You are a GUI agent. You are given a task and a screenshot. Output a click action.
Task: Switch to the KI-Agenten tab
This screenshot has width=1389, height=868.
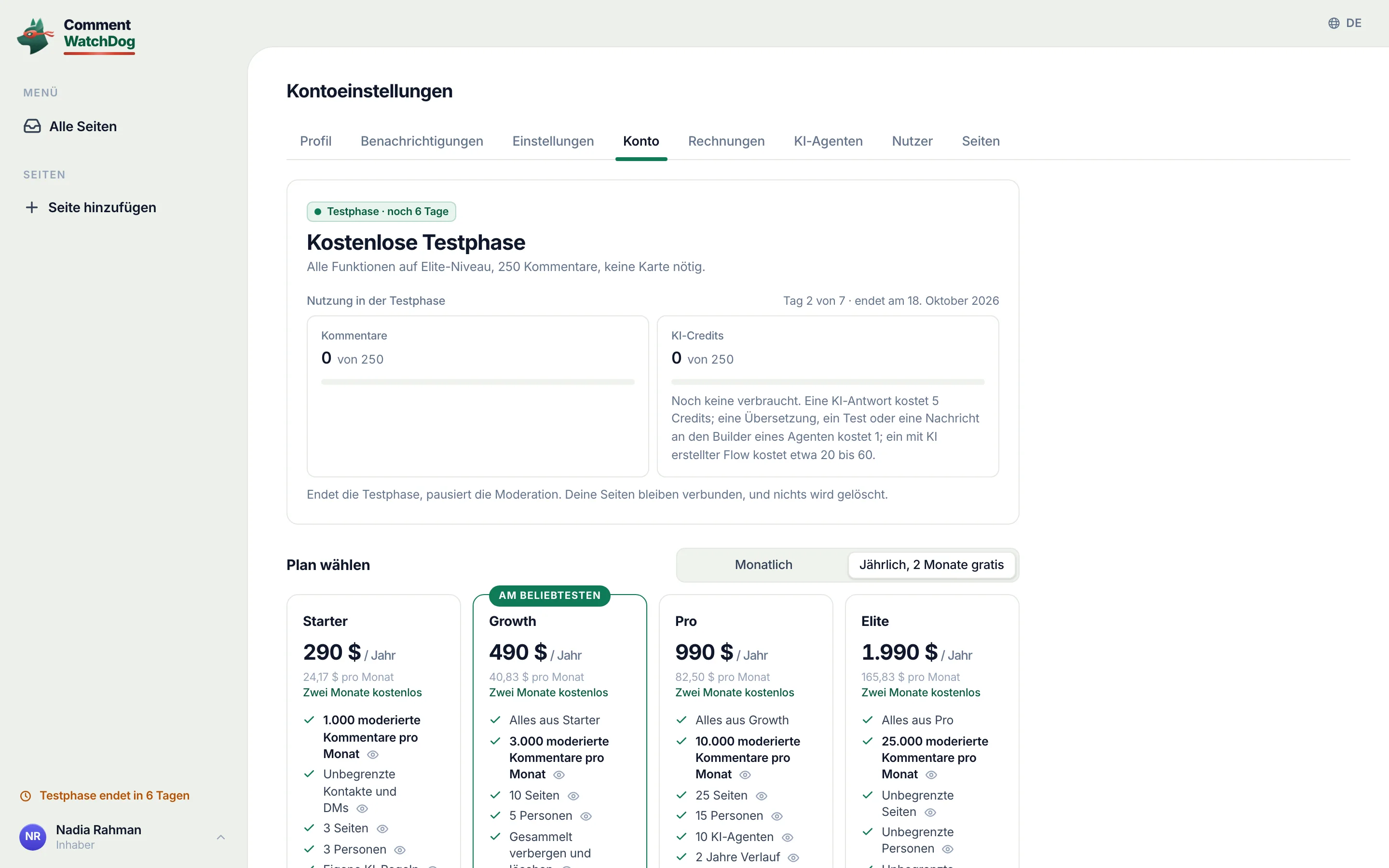tap(828, 141)
